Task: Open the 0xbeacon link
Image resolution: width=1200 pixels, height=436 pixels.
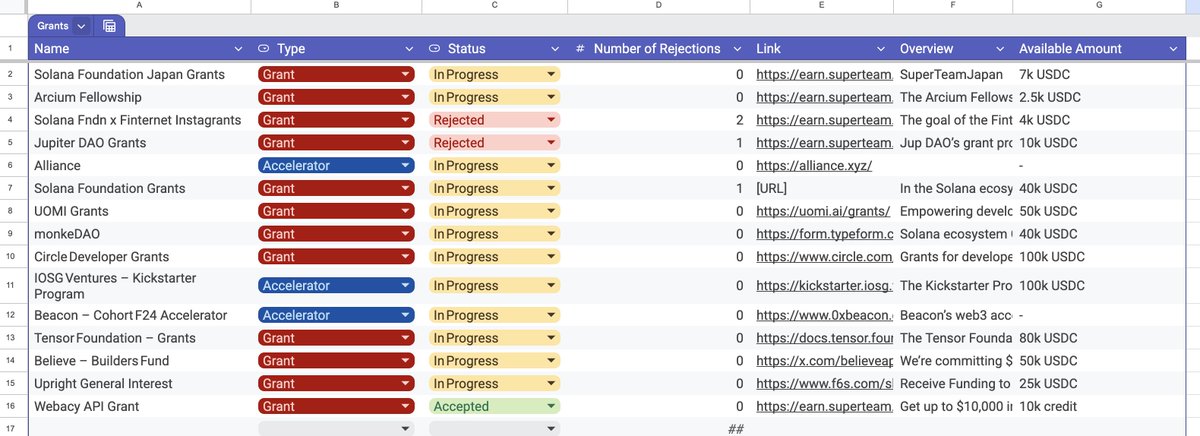Action: 823,316
